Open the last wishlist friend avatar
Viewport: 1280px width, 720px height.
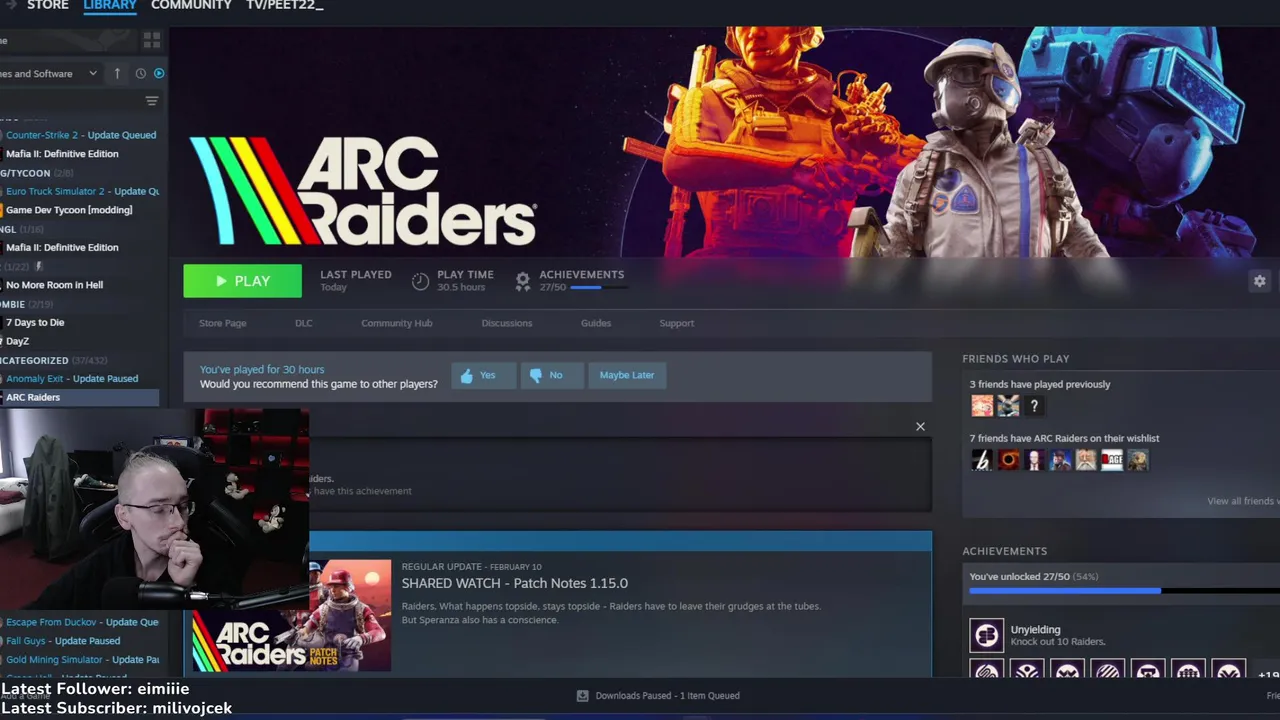coord(1138,460)
